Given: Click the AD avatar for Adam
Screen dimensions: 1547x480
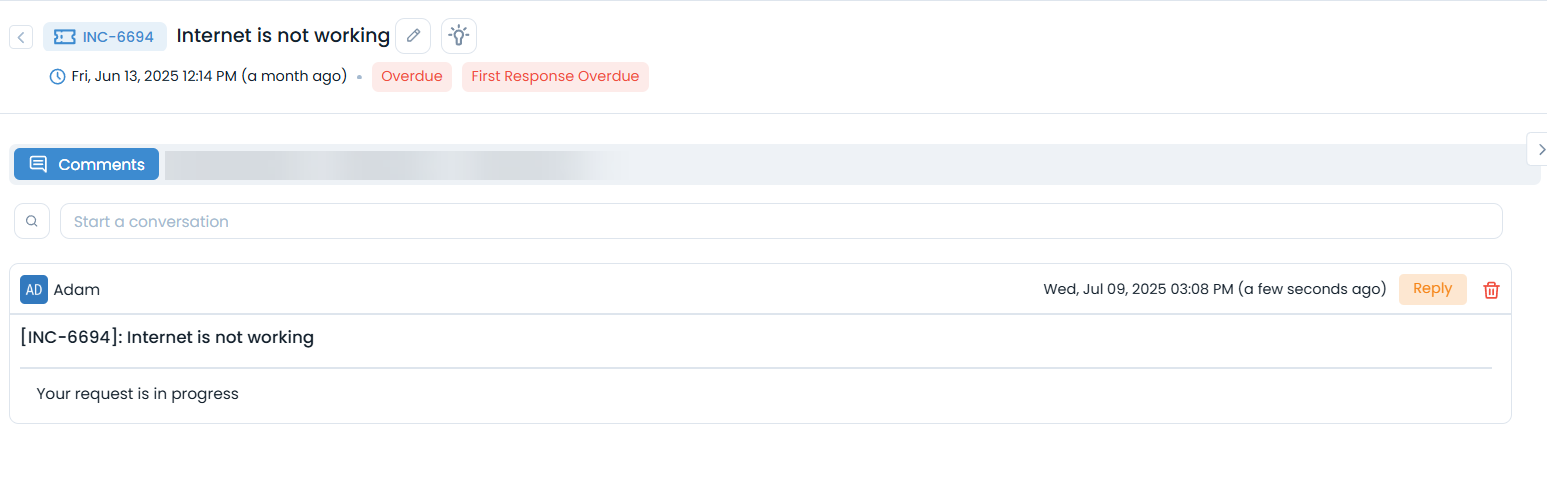Looking at the screenshot, I should (34, 290).
